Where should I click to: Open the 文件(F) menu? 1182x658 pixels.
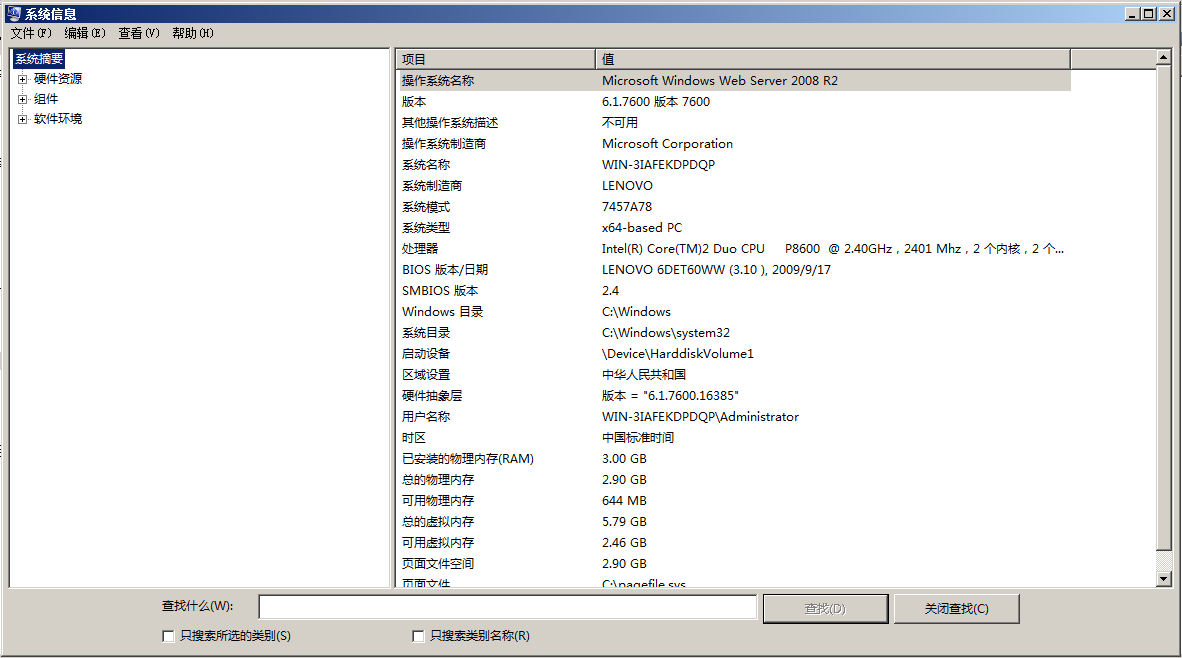pyautogui.click(x=31, y=33)
